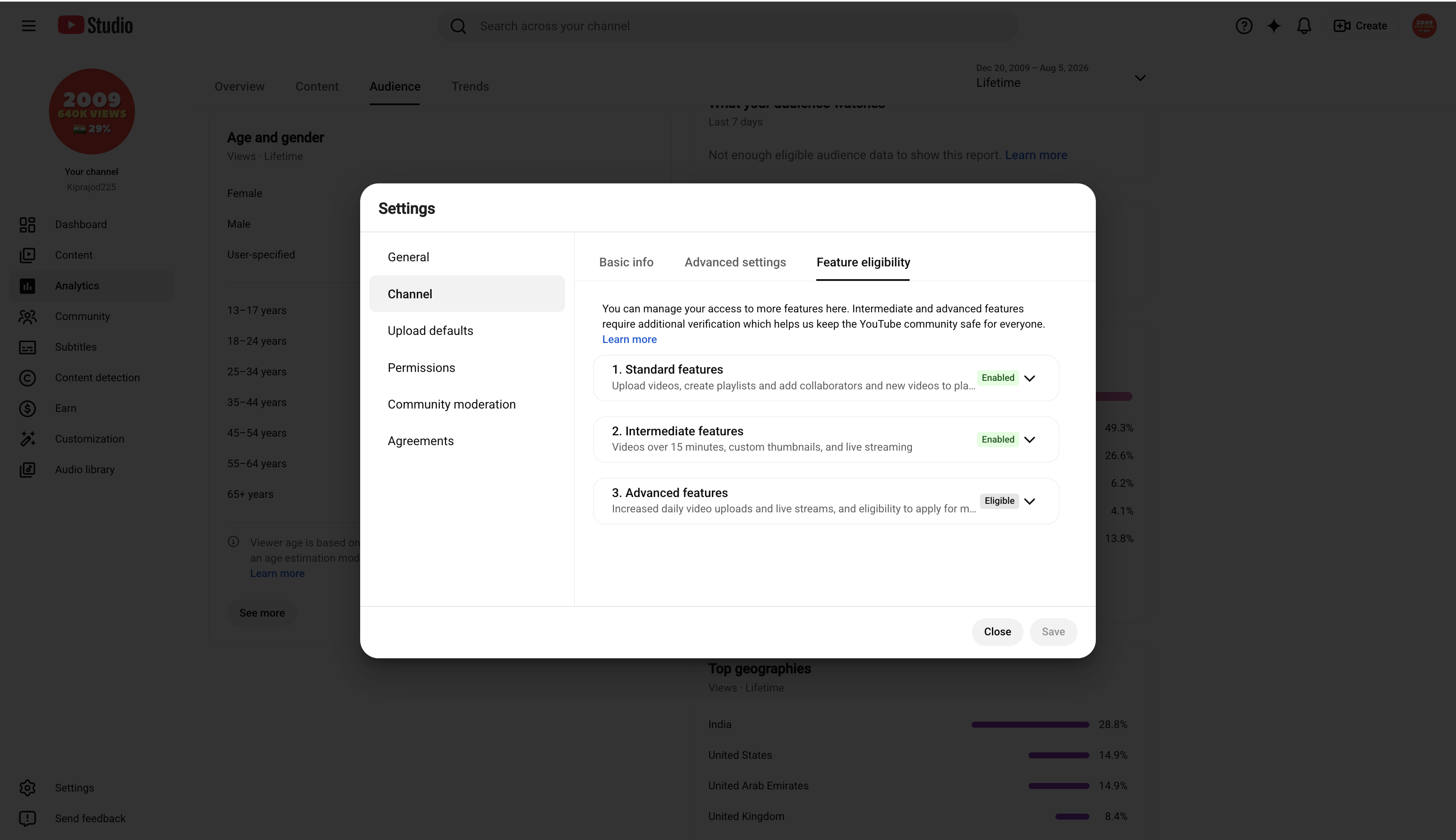Select the Audience analytics tab

pos(395,86)
